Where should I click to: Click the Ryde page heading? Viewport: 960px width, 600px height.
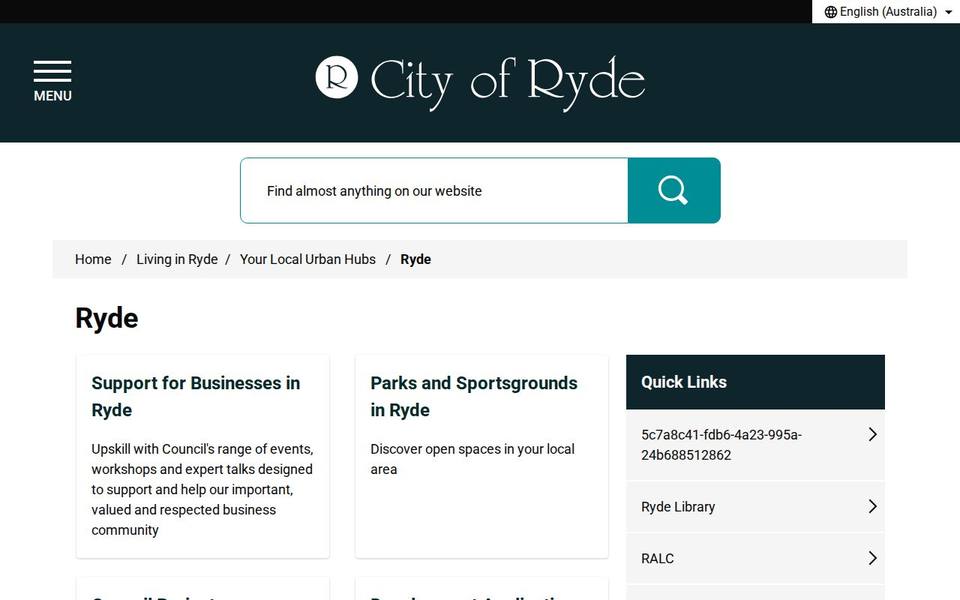[x=107, y=318]
